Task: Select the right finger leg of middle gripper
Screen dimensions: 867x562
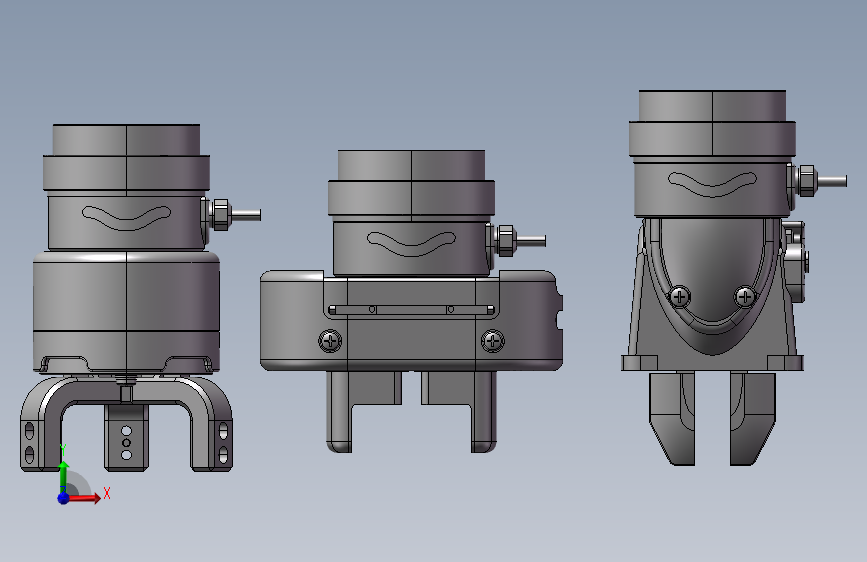Action: coord(484,412)
